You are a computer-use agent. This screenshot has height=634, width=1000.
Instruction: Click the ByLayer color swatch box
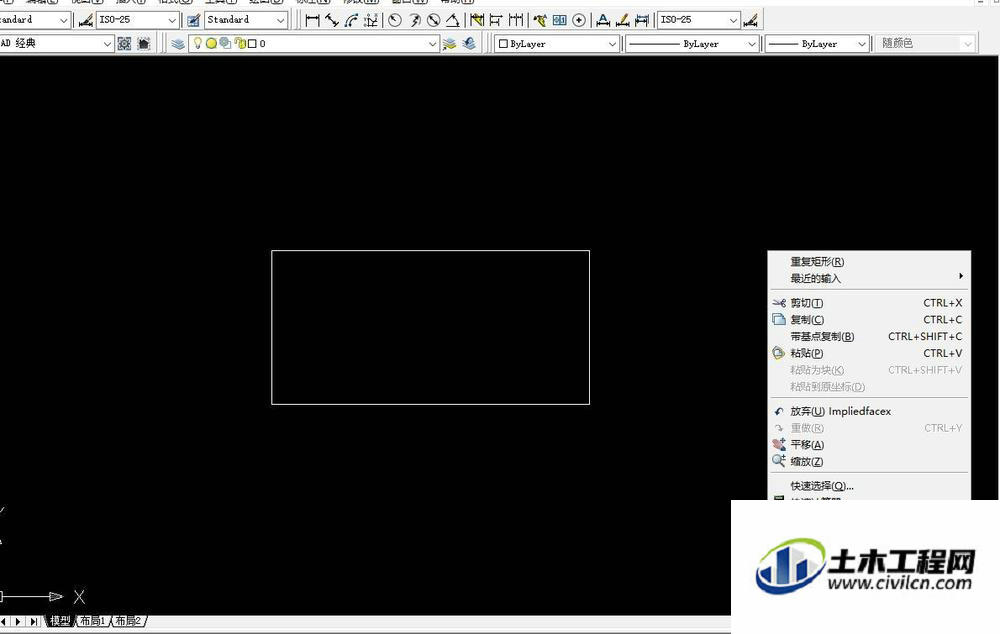point(503,43)
